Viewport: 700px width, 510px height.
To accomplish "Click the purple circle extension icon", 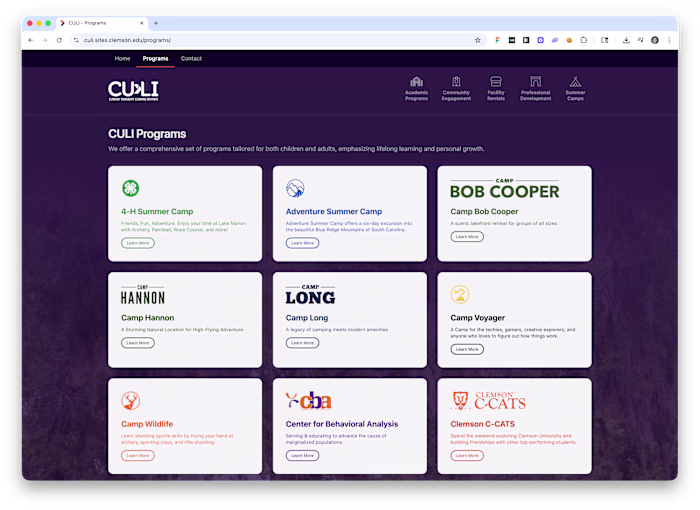I will [x=540, y=40].
